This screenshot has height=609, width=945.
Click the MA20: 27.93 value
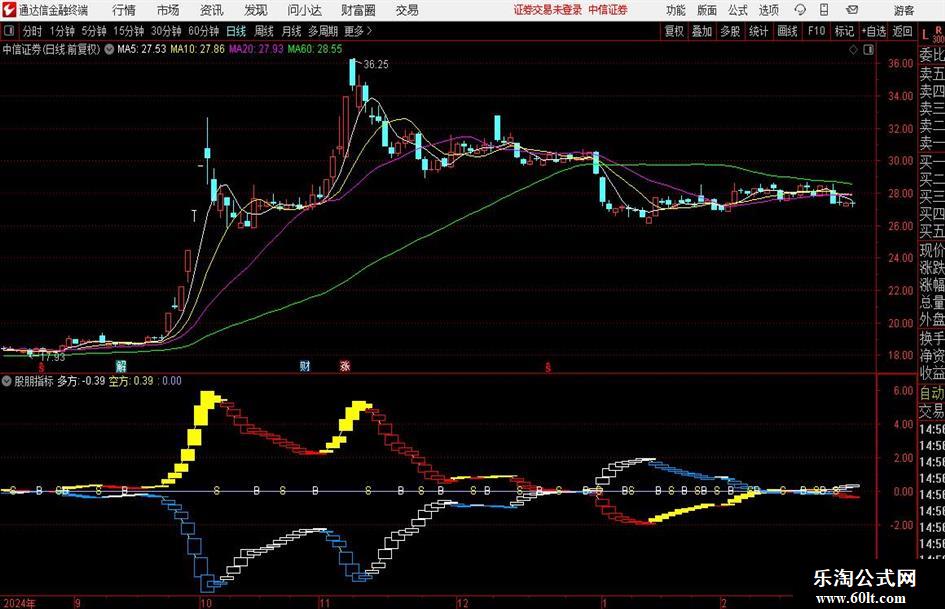(x=256, y=49)
